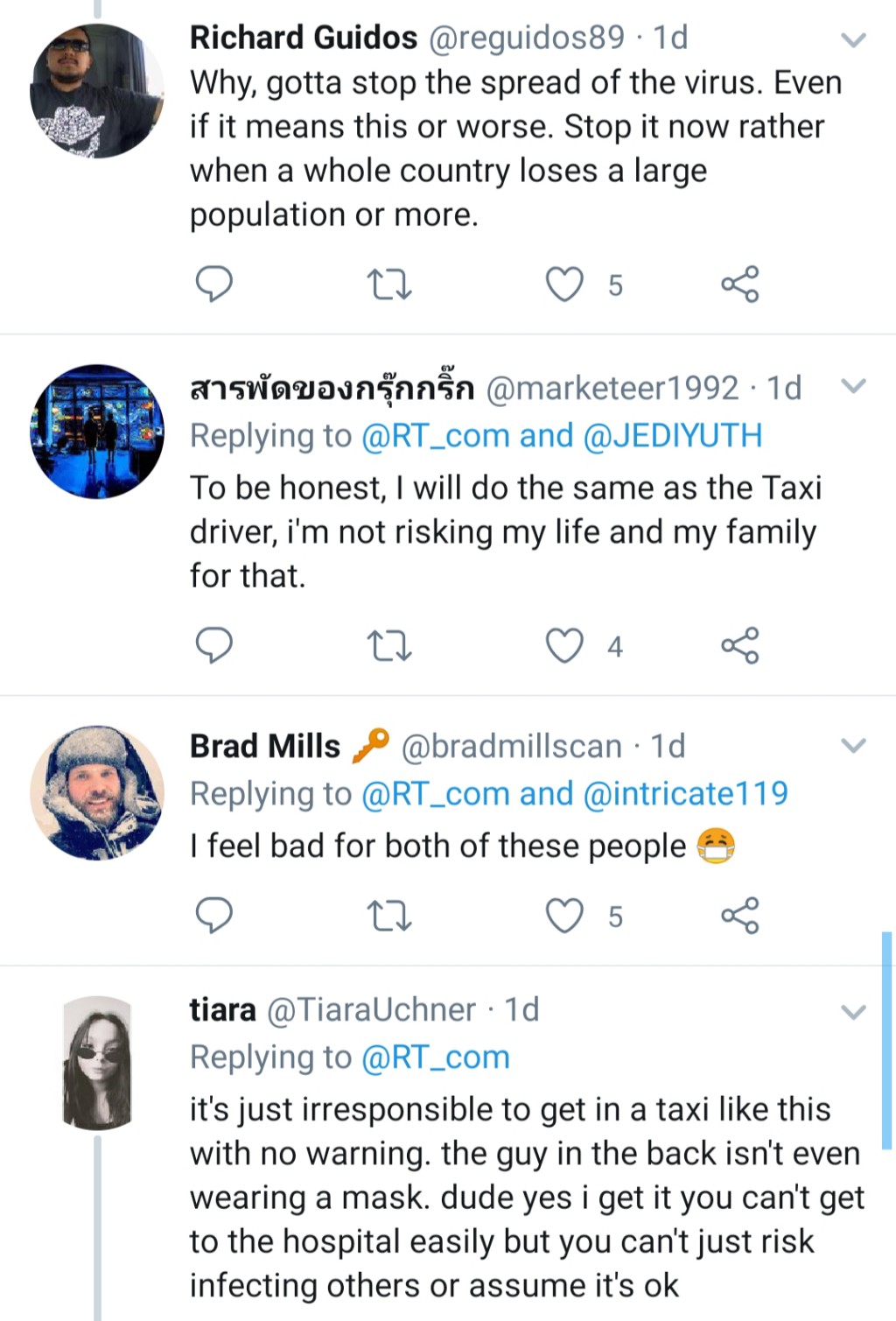Viewport: 896px width, 1321px height.
Task: Open the @JEDIYUTH mention link
Action: (672, 435)
